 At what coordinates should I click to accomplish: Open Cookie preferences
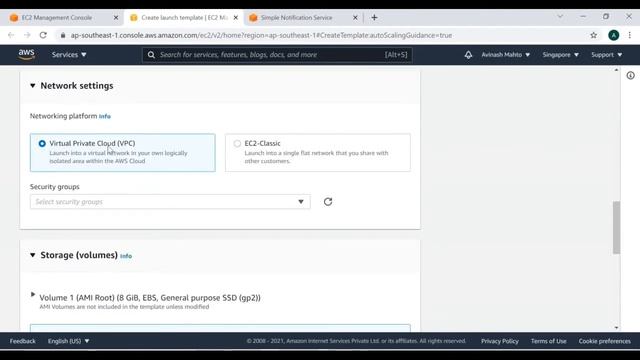pos(604,341)
